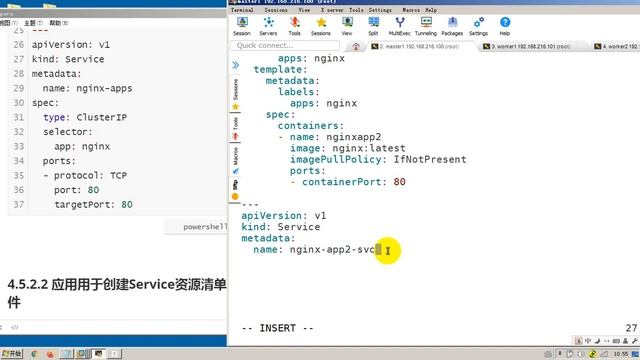The height and width of the screenshot is (360, 640).
Task: Open the 帮助 (Help) menu in left window
Action: click(58, 23)
